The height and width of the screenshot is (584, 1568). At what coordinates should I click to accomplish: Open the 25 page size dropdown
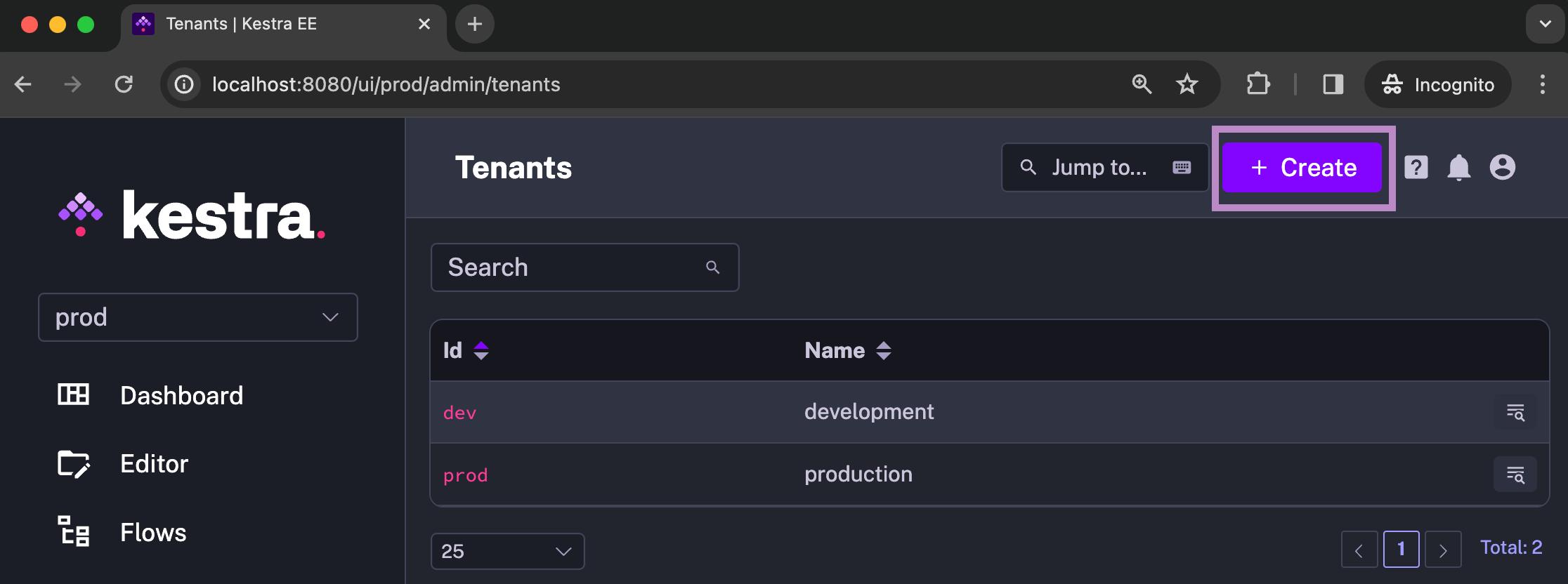tap(507, 551)
